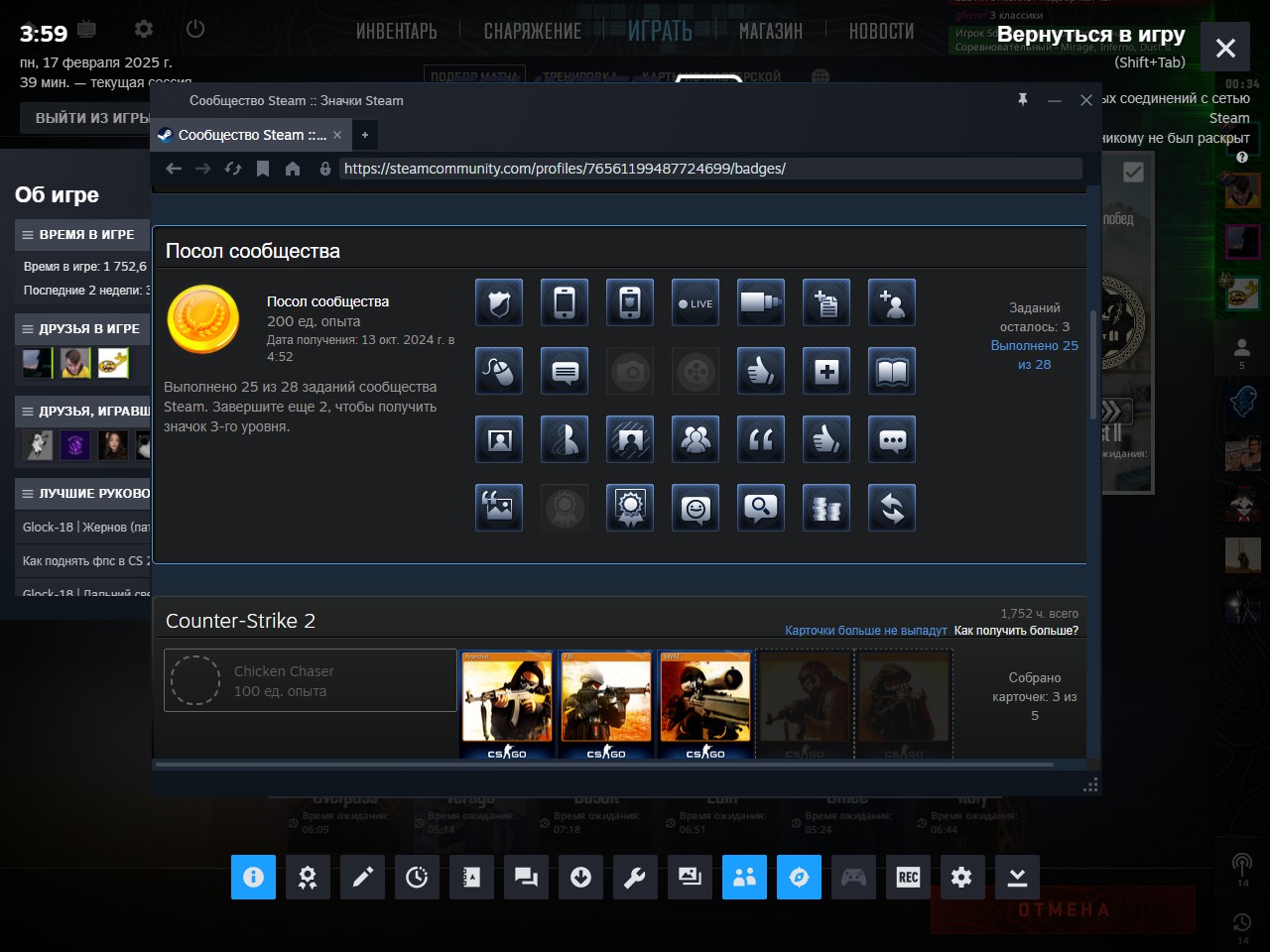The image size is (1270, 952).
Task: Click the magnifier search bubble task badge
Action: point(761,508)
